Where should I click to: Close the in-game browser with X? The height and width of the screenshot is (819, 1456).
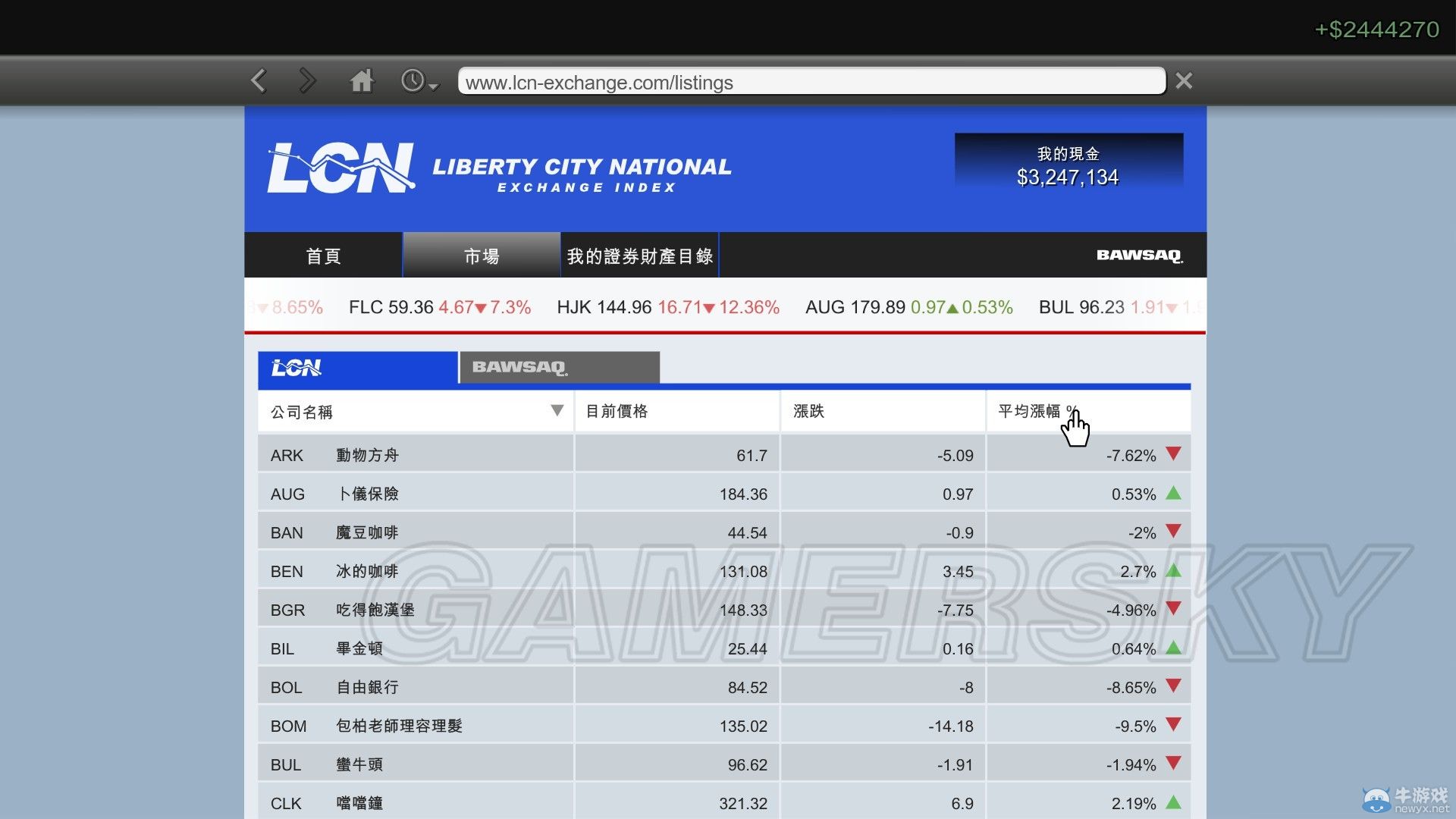tap(1184, 80)
